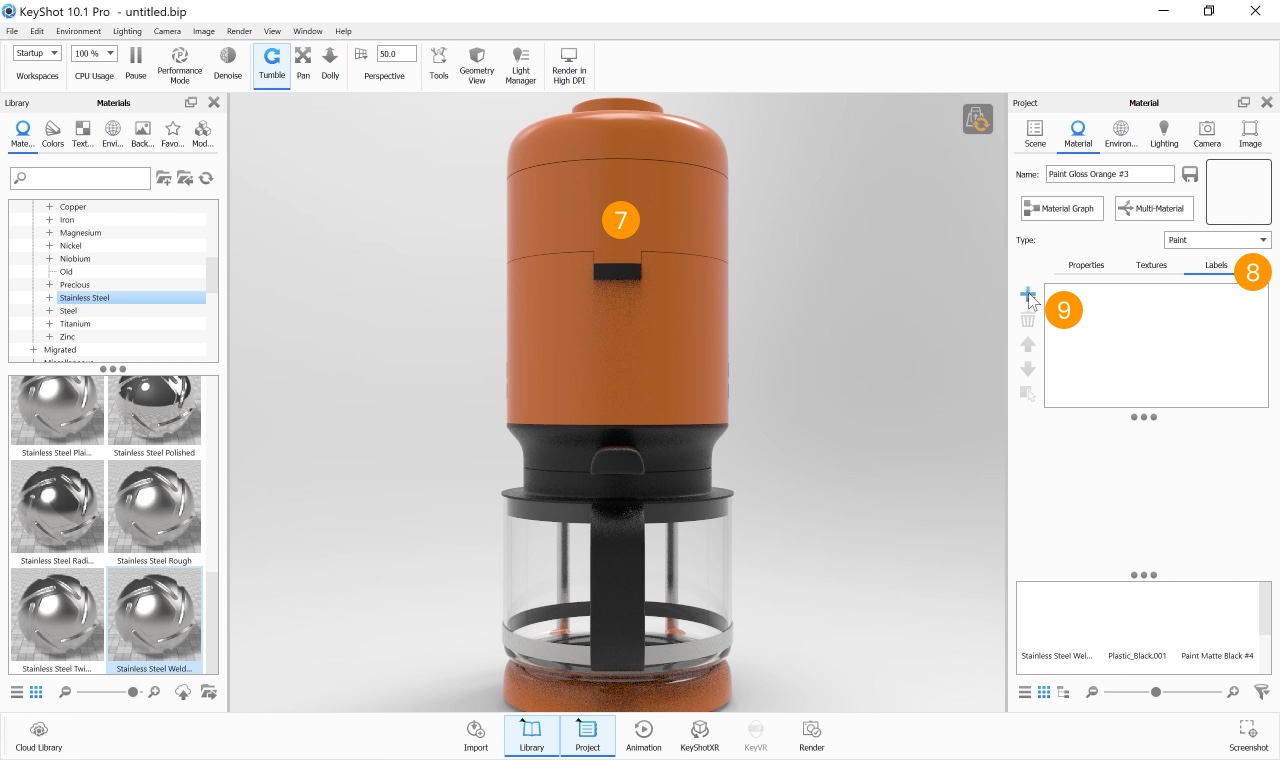
Task: Open the Environment panel in Project
Action: (x=1120, y=133)
